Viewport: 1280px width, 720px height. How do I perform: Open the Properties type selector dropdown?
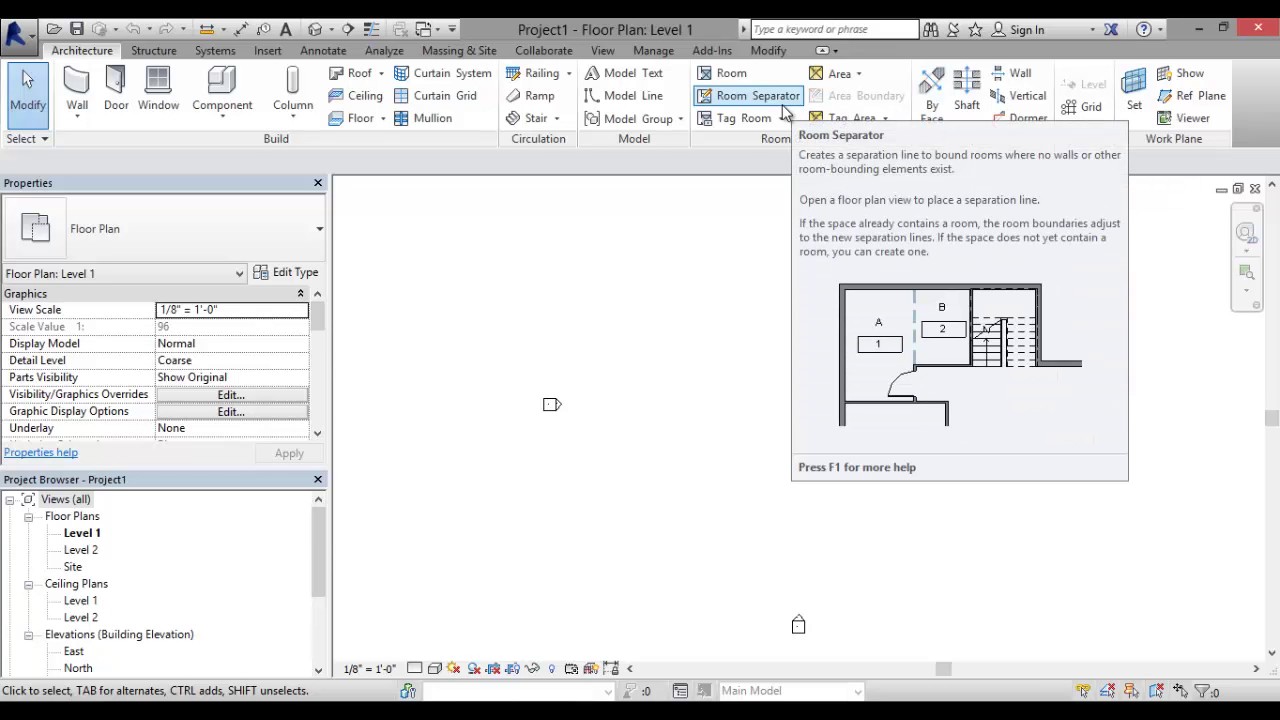pyautogui.click(x=320, y=229)
